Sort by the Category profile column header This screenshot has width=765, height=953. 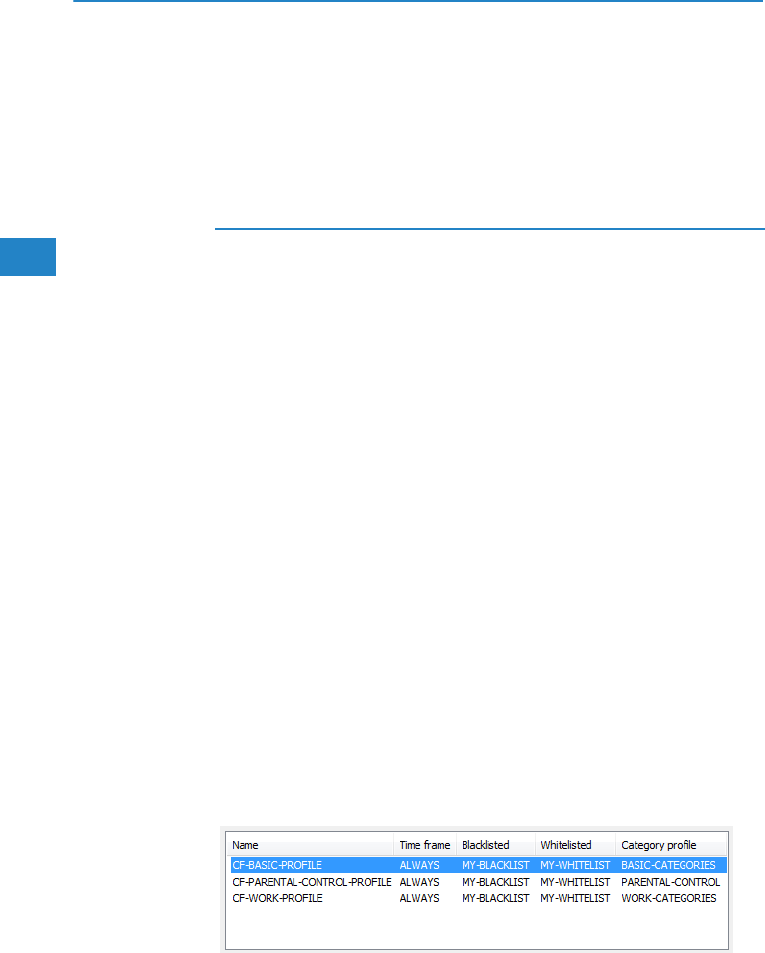pyautogui.click(x=671, y=845)
